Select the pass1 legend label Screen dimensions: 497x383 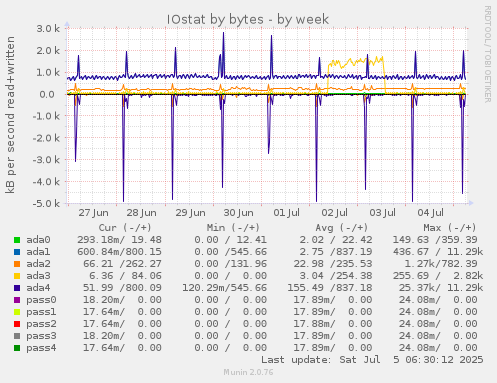coord(41,312)
